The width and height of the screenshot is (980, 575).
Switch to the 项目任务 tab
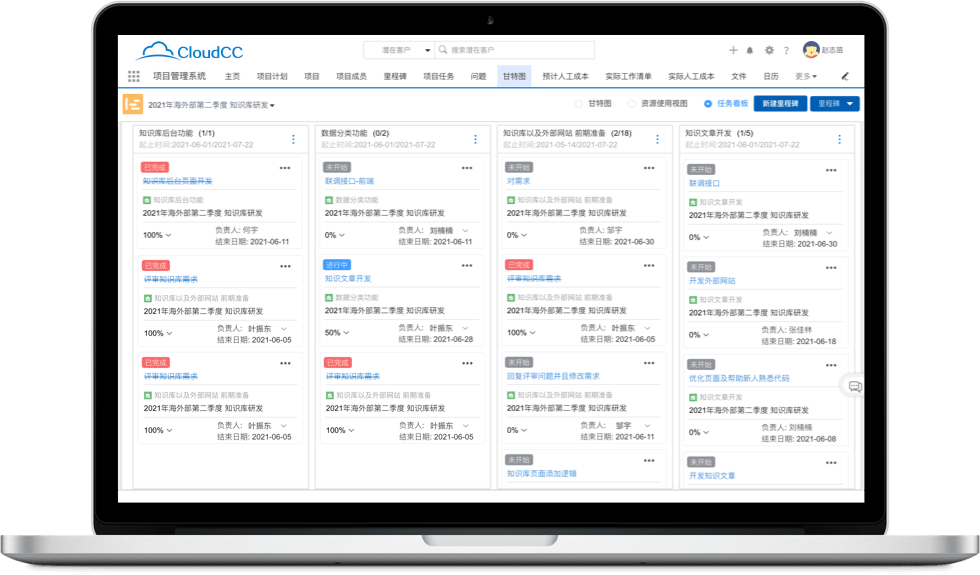[438, 76]
